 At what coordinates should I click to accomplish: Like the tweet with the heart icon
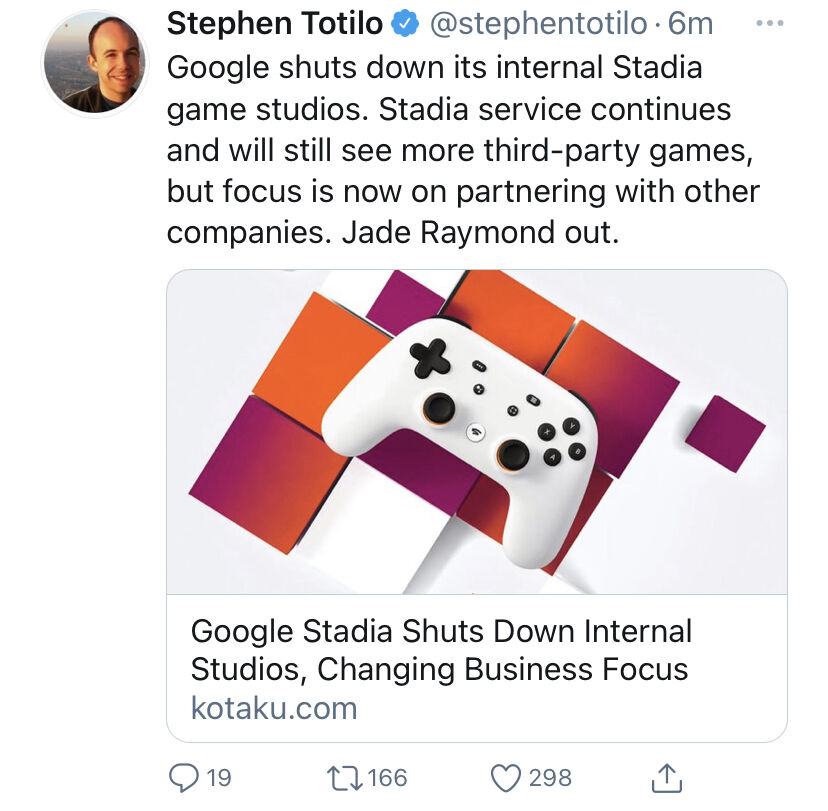tap(505, 777)
